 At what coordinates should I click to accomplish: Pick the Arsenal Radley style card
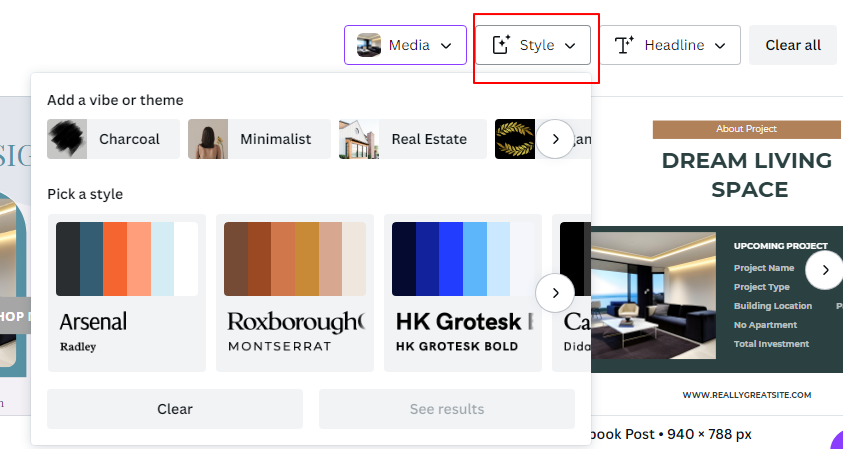coord(127,293)
